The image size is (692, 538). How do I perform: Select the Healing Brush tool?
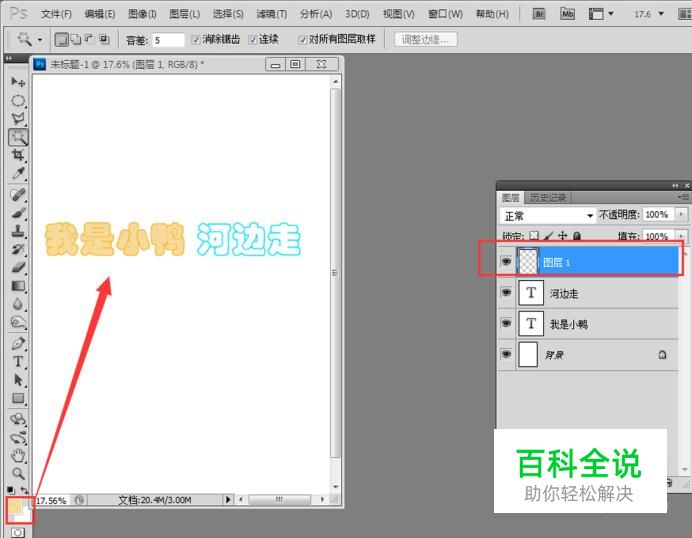click(18, 194)
